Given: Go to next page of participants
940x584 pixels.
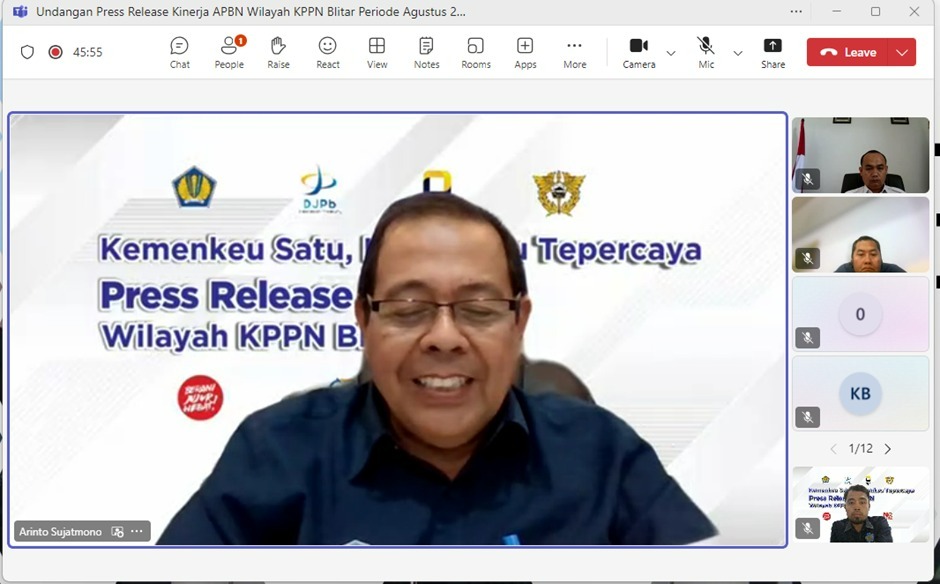Looking at the screenshot, I should (887, 449).
